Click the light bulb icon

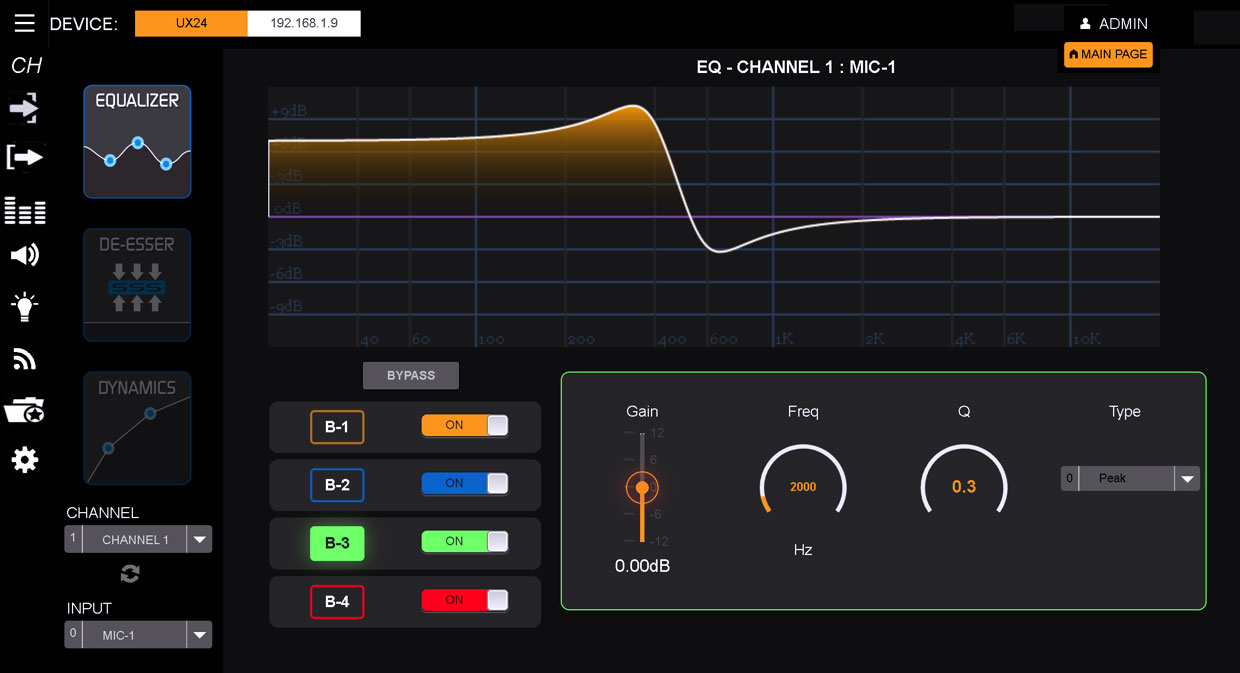click(24, 307)
